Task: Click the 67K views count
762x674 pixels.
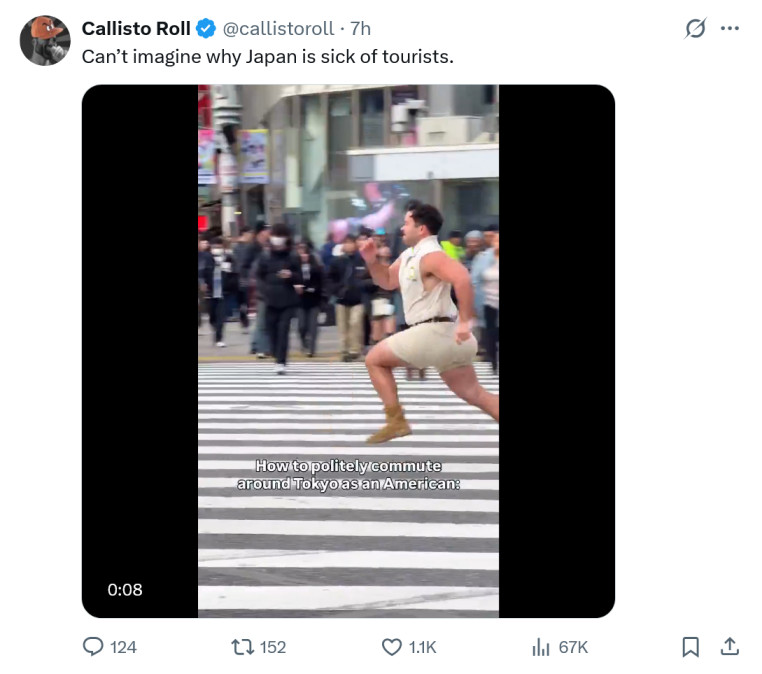Action: [x=573, y=647]
